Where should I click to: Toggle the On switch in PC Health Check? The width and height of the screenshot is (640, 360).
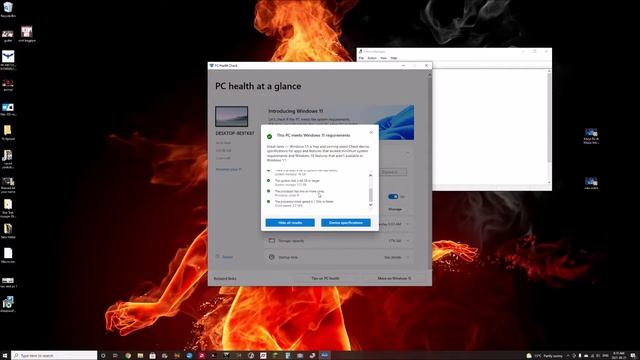393,197
